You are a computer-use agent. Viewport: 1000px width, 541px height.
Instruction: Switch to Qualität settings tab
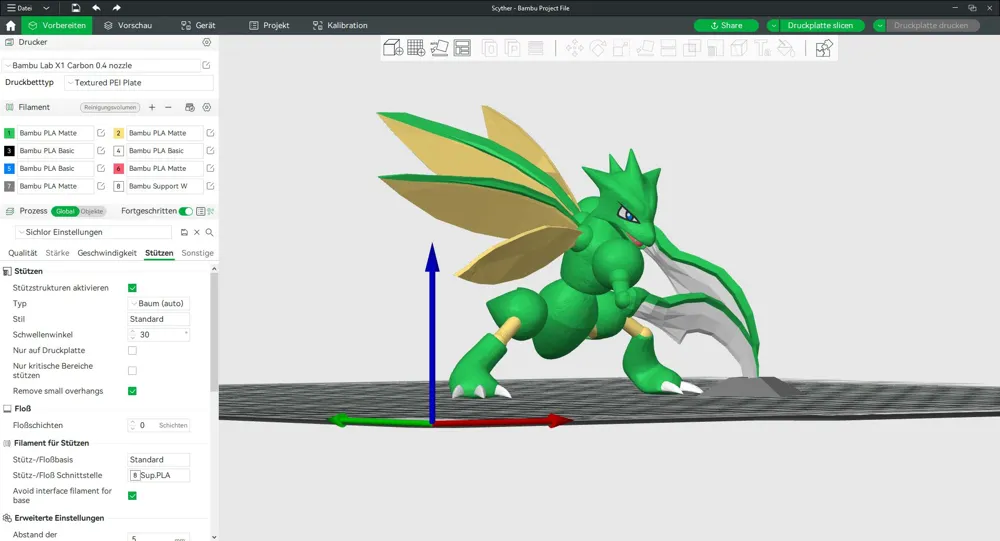(22, 253)
